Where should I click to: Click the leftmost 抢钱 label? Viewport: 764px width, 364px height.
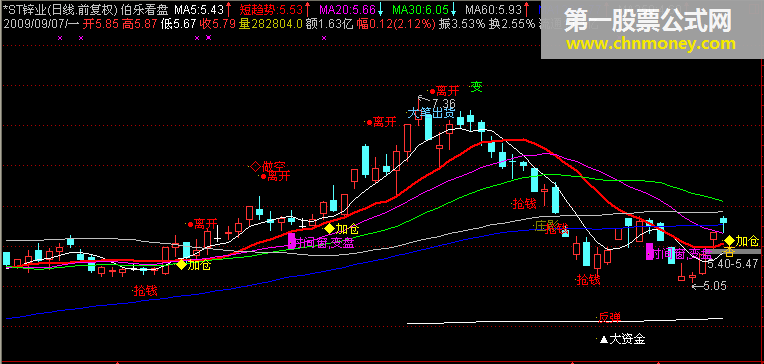pyautogui.click(x=146, y=291)
